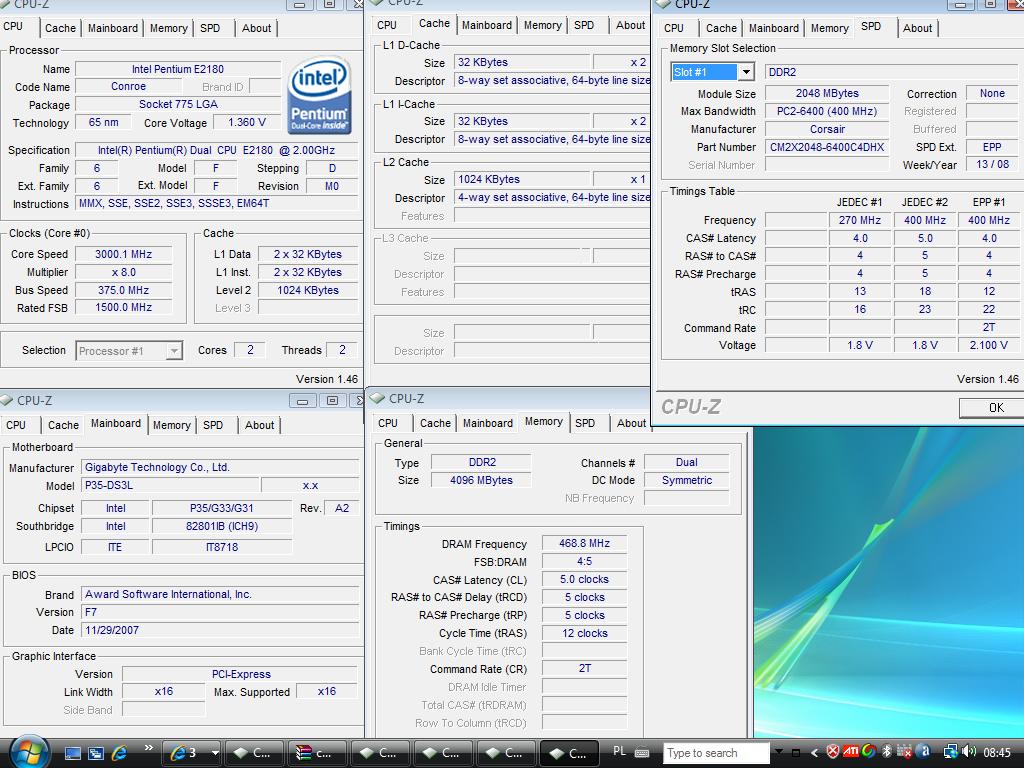
Task: Open the Slot #1 dropdown in SPD window
Action: 746,72
